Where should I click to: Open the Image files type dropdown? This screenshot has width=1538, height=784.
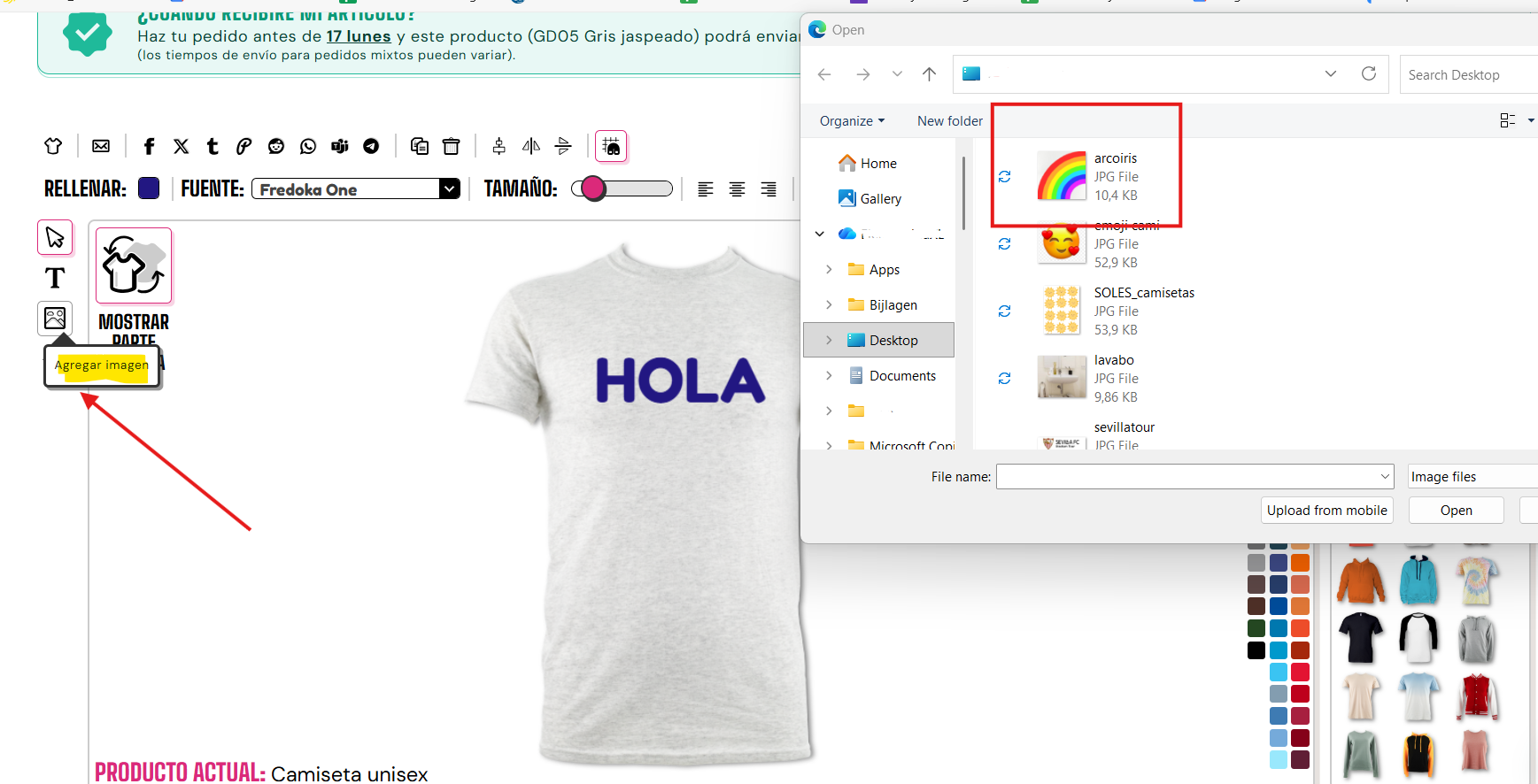click(x=1472, y=477)
